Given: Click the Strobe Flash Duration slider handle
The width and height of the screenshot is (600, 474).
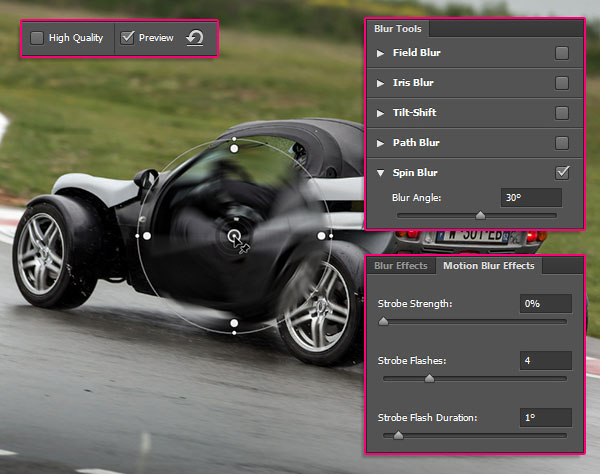Looking at the screenshot, I should 398,435.
